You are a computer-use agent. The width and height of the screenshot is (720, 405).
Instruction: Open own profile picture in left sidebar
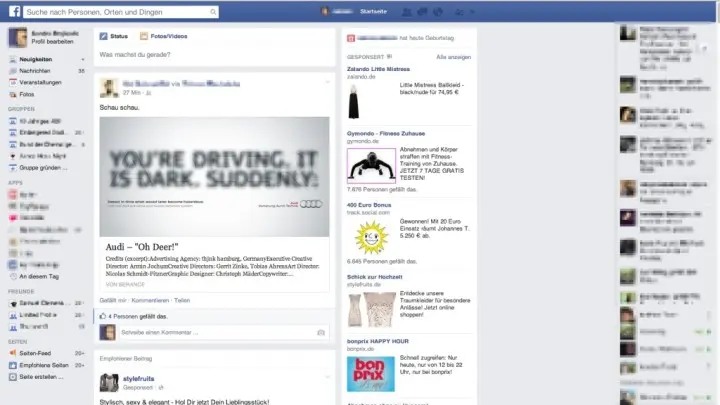pyautogui.click(x=17, y=37)
